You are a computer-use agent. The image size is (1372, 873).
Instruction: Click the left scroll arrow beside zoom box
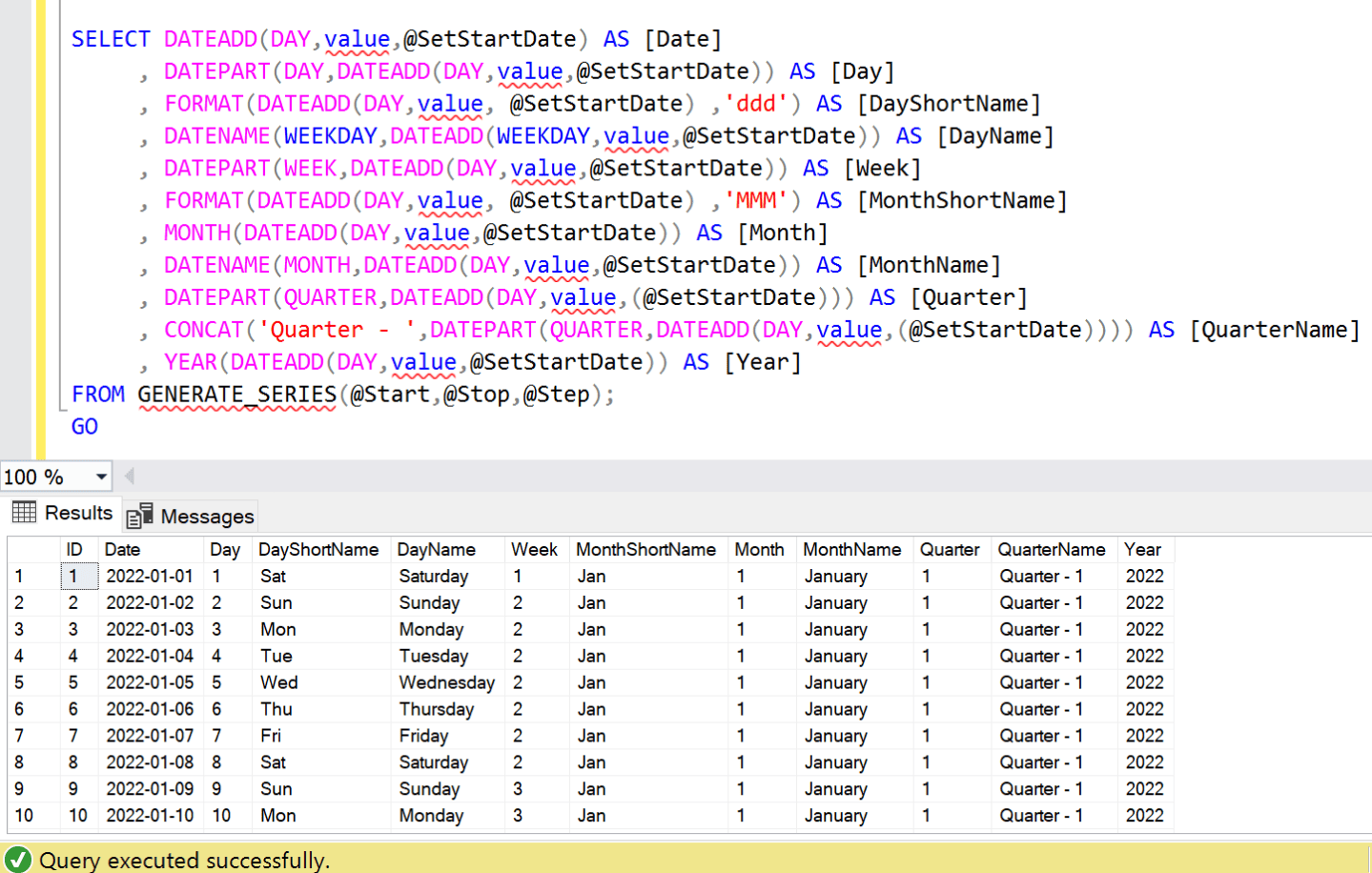[129, 476]
